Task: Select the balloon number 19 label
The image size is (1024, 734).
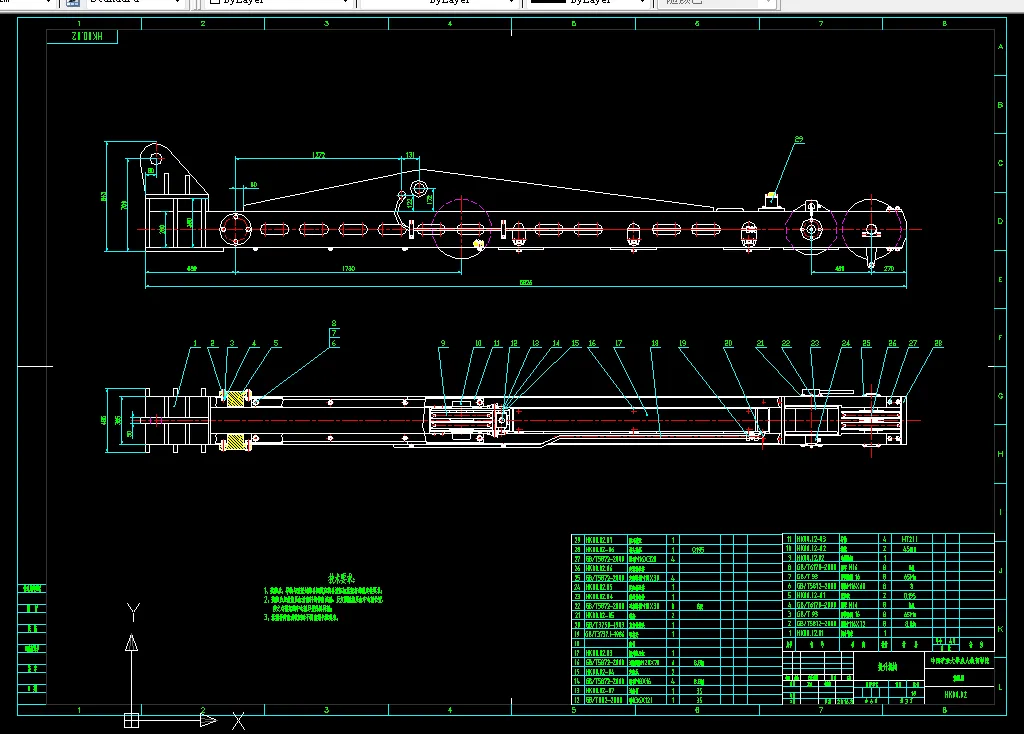Action: coord(682,343)
